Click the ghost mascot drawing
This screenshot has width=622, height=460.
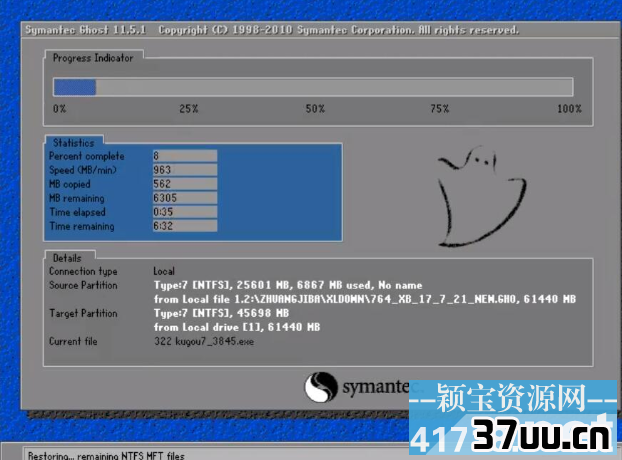[482, 196]
